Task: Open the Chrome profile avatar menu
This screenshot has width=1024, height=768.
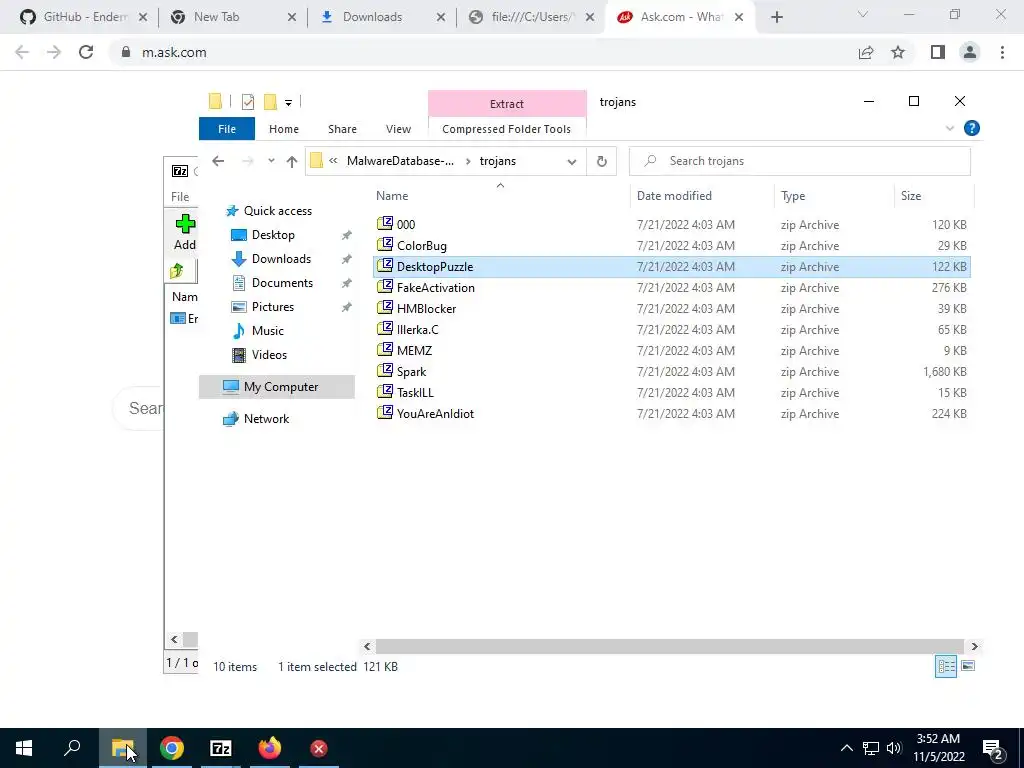Action: [x=969, y=52]
